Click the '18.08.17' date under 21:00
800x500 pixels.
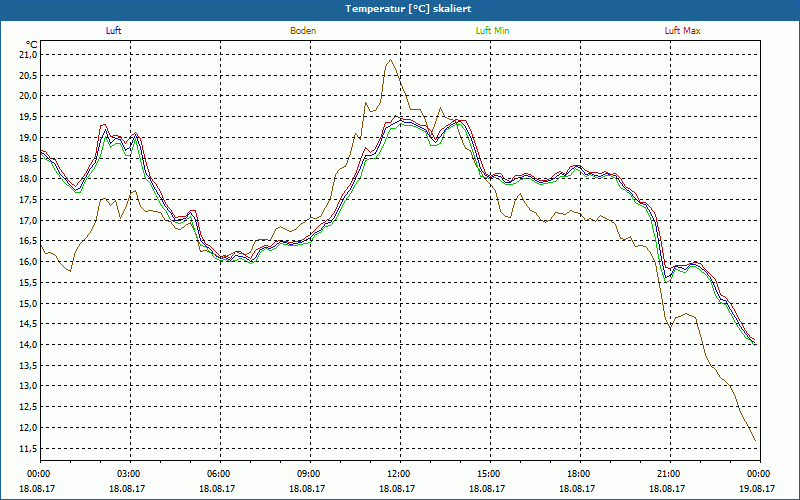(667, 488)
